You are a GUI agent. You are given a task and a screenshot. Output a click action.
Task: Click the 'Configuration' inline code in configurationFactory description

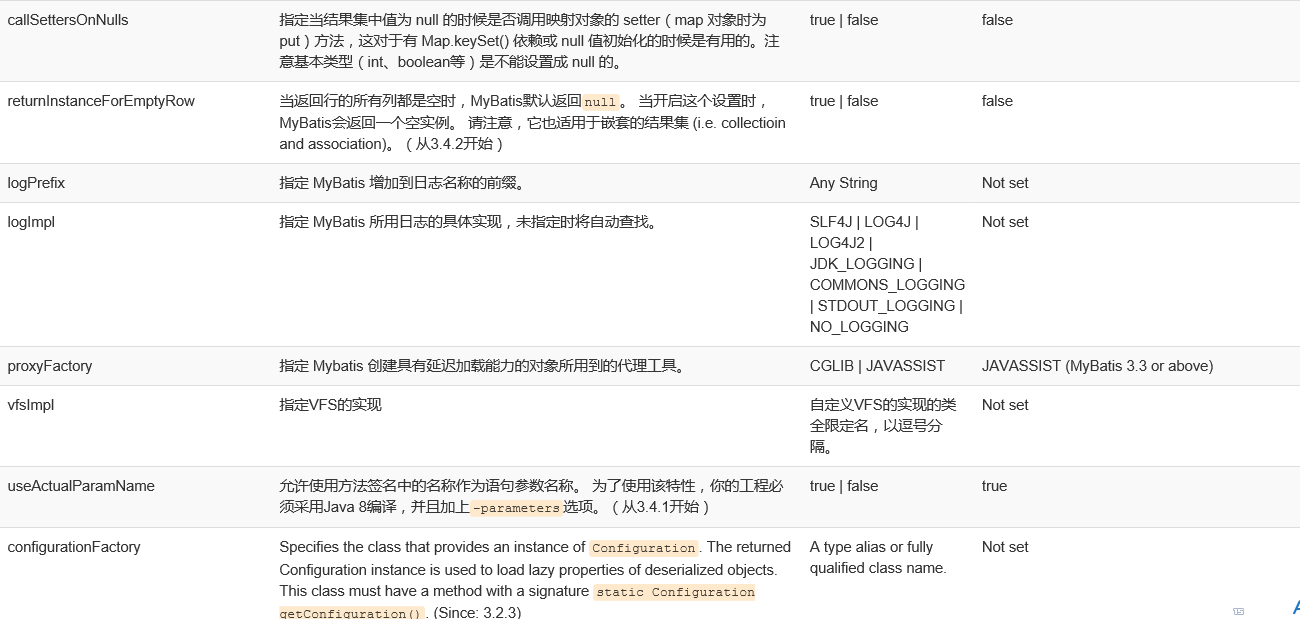643,548
